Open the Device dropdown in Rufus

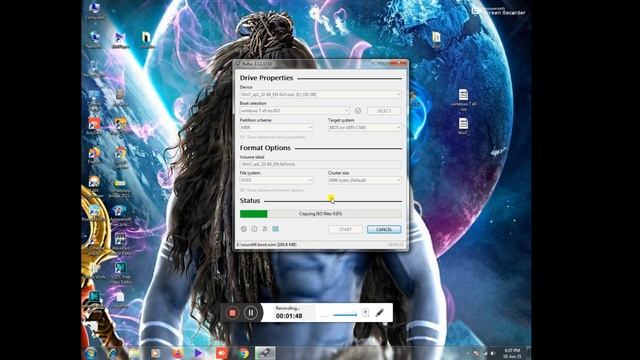pos(320,94)
